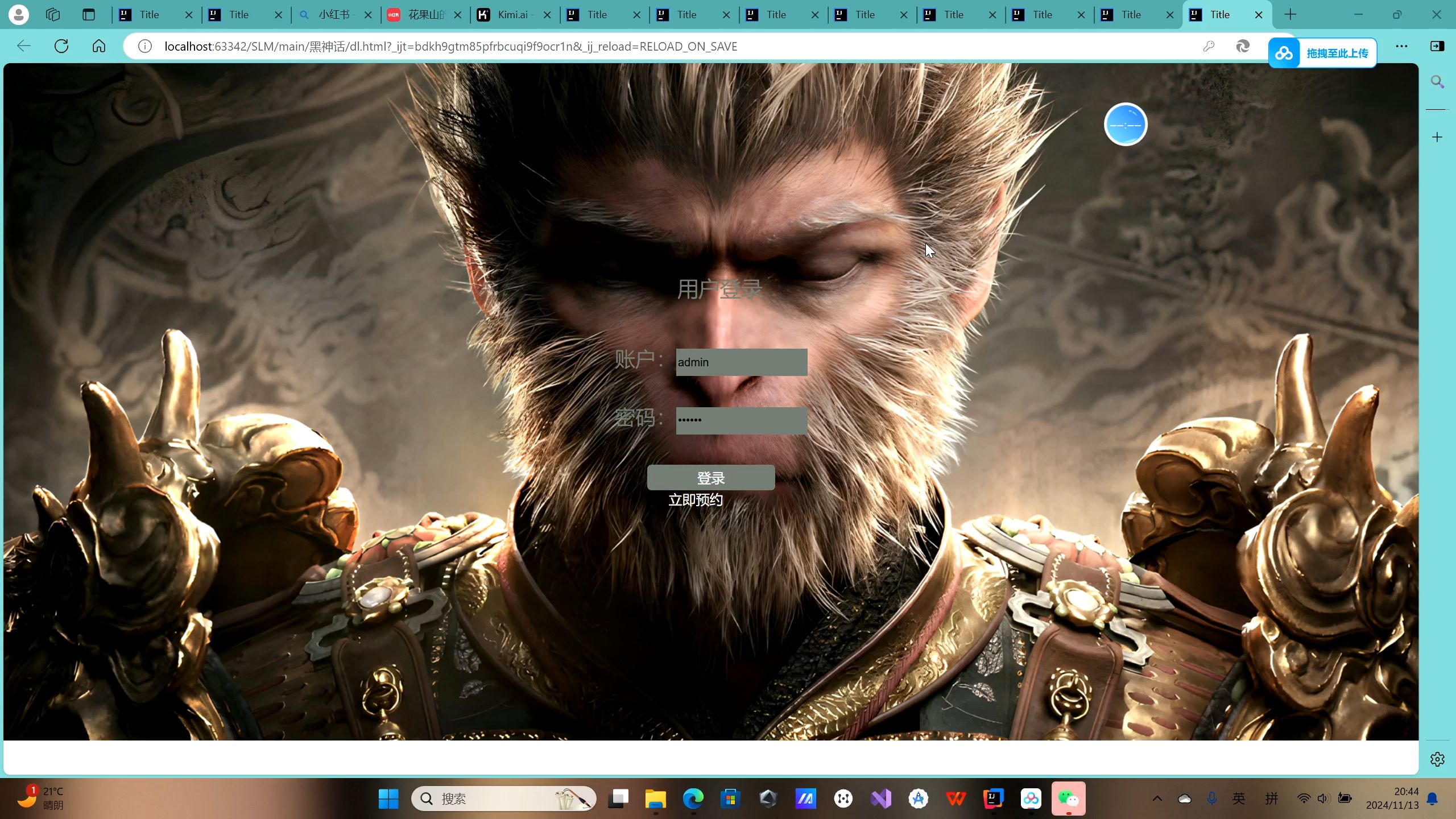Image resolution: width=1456 pixels, height=819 pixels.
Task: Click the address bar URL
Action: (450, 46)
